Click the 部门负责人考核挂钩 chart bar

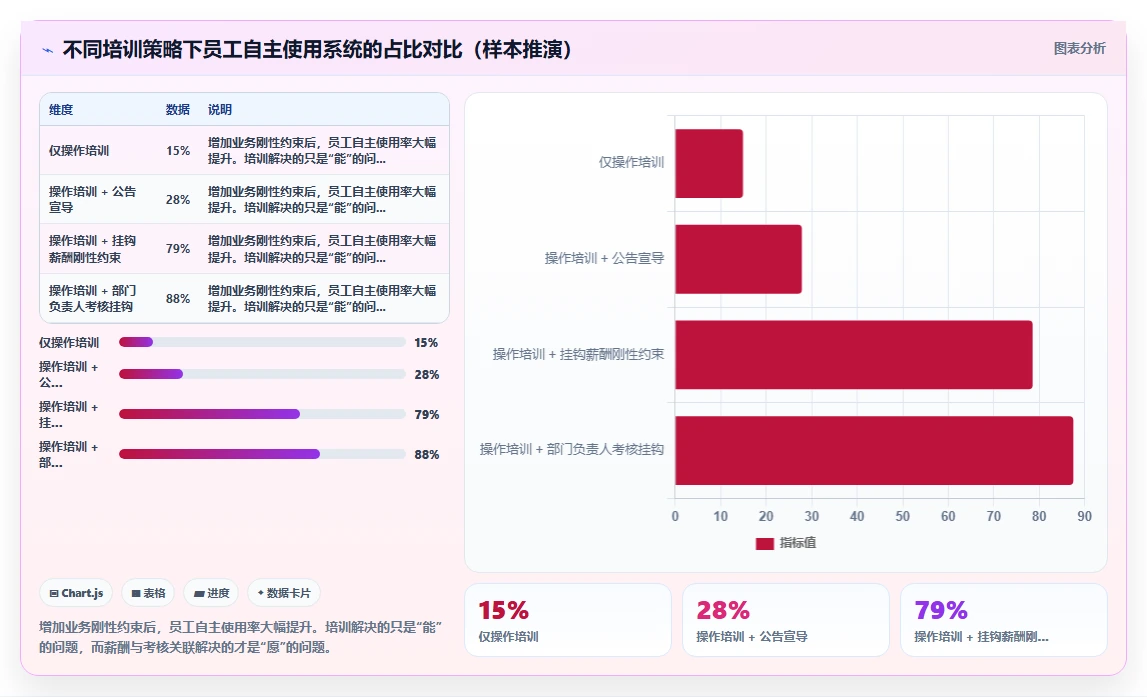pyautogui.click(x=874, y=451)
